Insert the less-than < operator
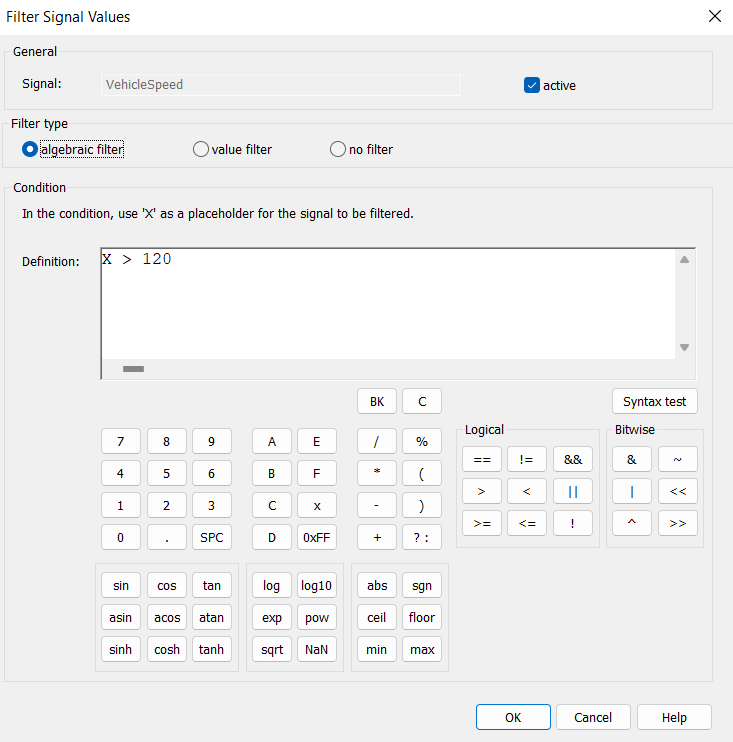The height and width of the screenshot is (742, 733). click(527, 491)
